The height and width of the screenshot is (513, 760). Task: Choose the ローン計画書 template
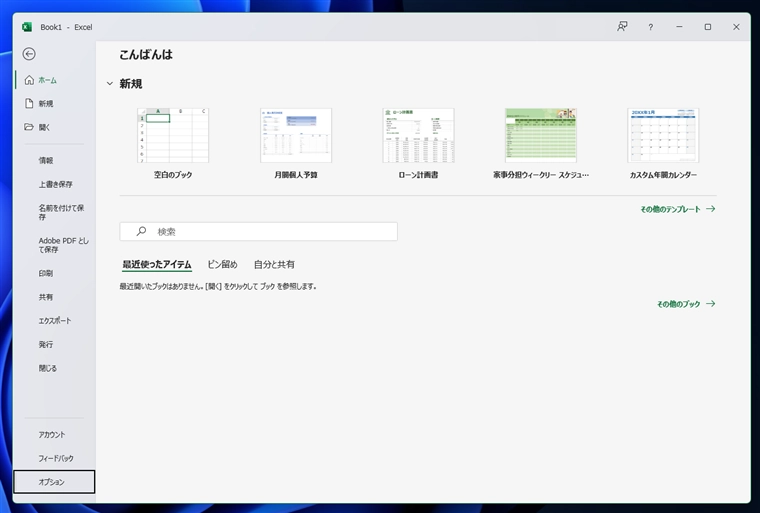(x=418, y=144)
